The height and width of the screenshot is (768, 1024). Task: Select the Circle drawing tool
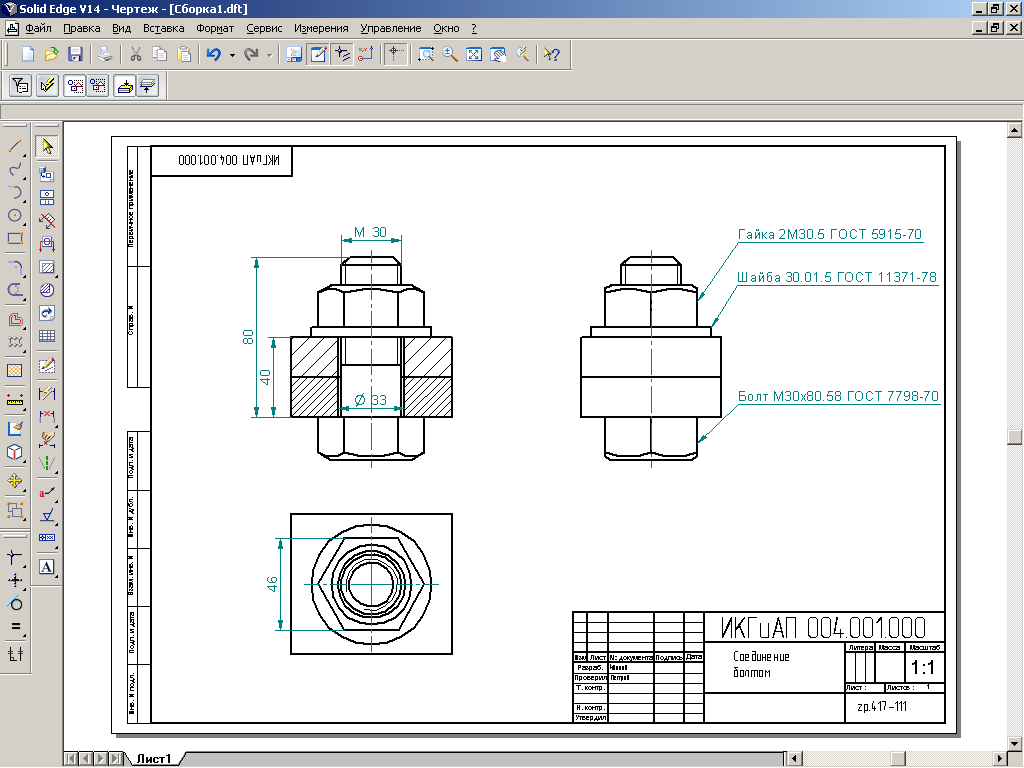(x=15, y=216)
